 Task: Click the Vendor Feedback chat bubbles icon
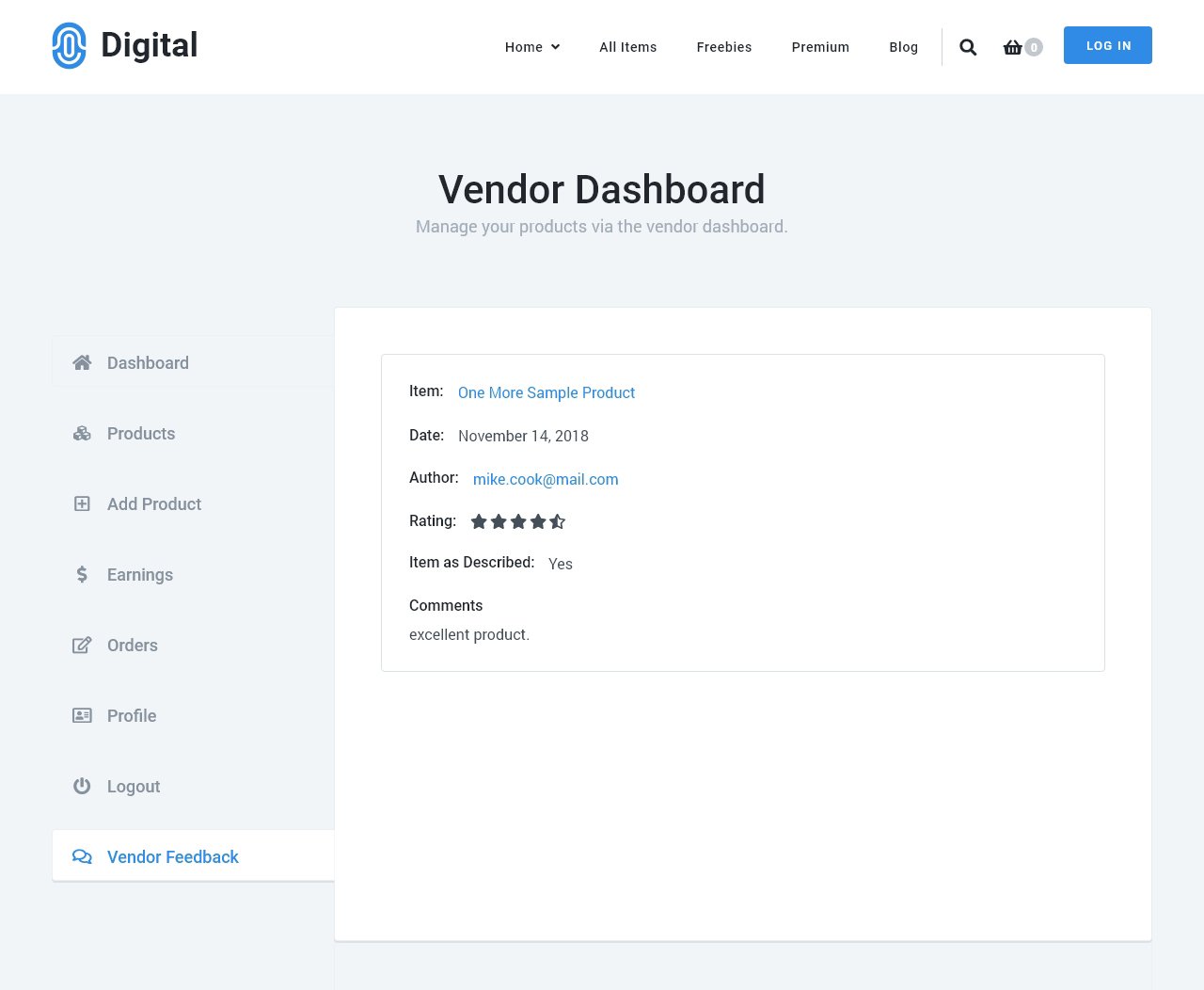point(82,857)
